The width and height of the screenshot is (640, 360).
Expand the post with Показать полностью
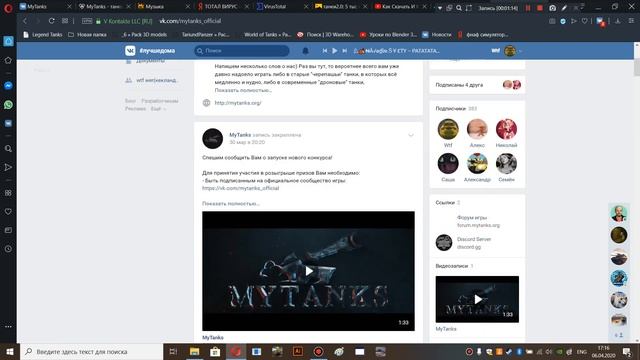click(x=231, y=203)
